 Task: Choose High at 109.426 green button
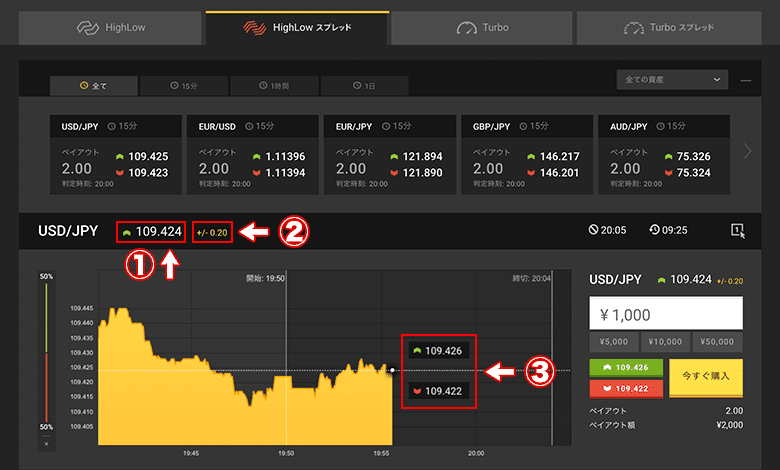coord(626,368)
